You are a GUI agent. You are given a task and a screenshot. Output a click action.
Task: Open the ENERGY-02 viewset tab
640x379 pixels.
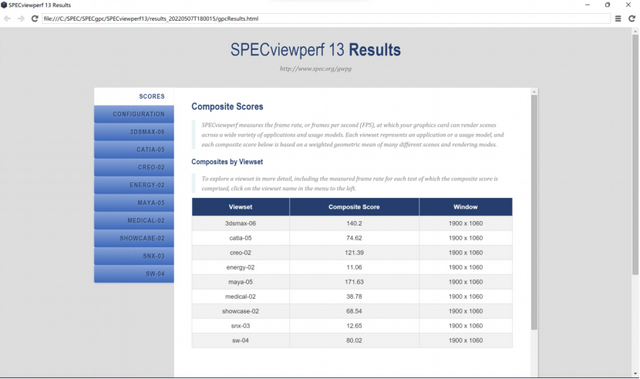click(x=134, y=185)
